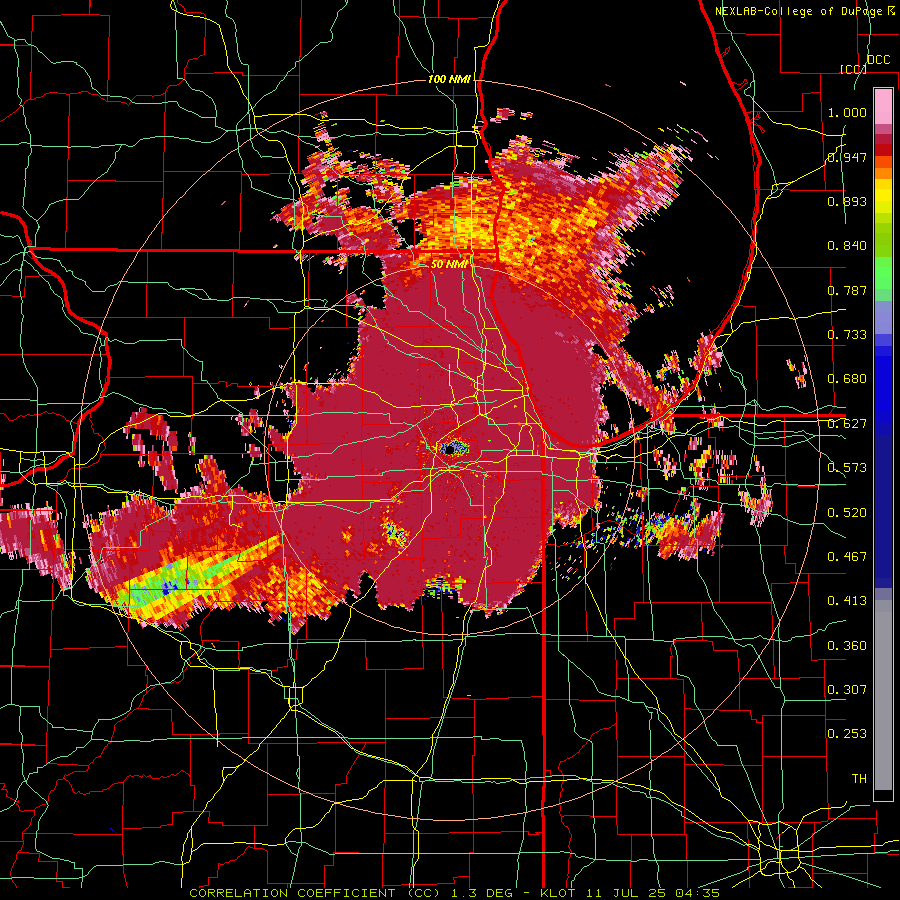Click the 11 JUL 25 04:35 timestamp
The height and width of the screenshot is (900, 900).
[651, 893]
